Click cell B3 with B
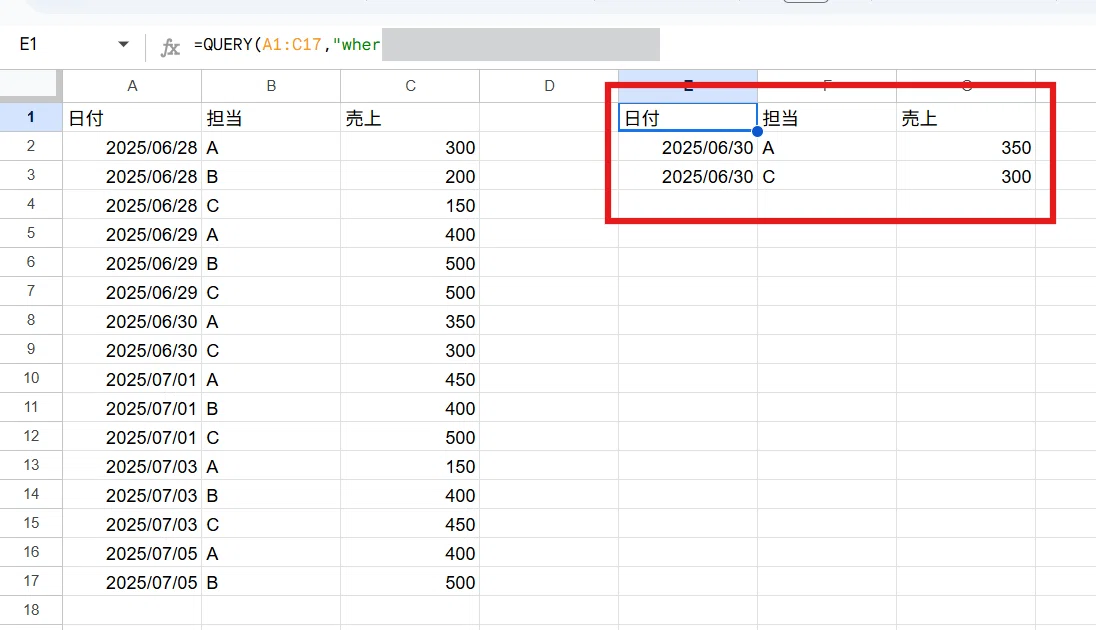The width and height of the screenshot is (1096, 630). 271,176
